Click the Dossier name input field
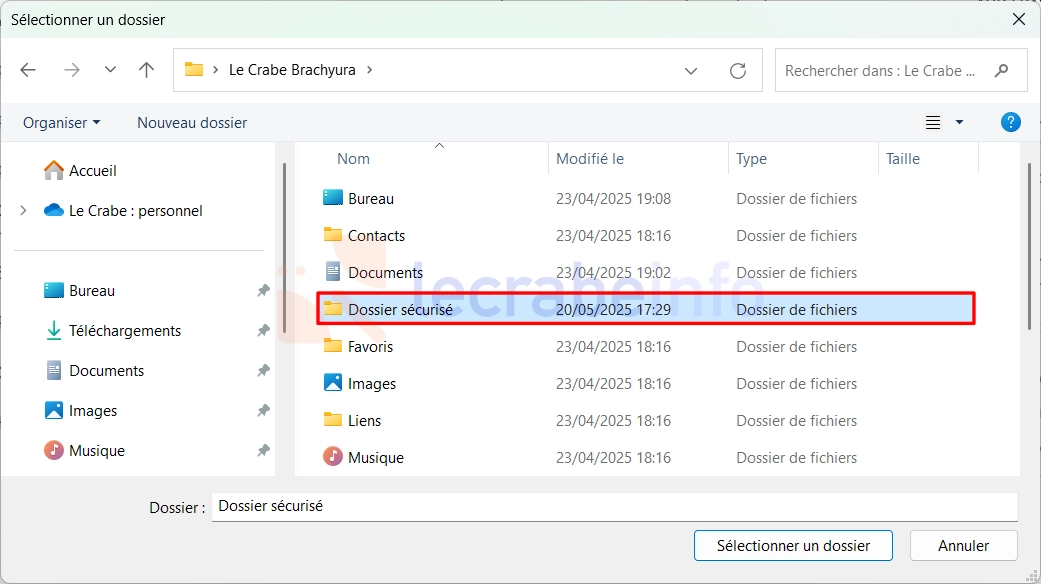Viewport: 1041px width, 584px height. (x=615, y=506)
